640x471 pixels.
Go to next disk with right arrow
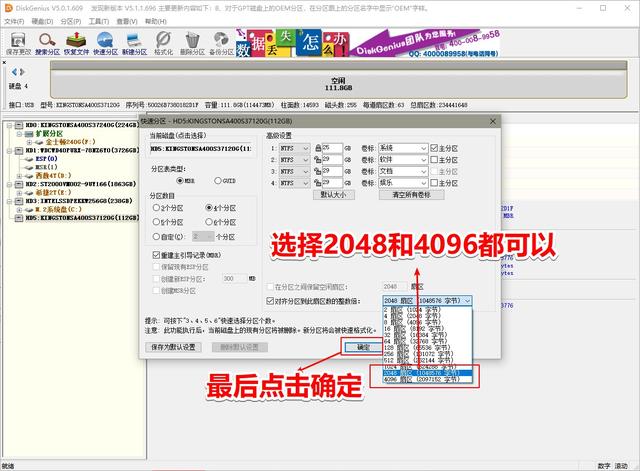pyautogui.click(x=22, y=72)
